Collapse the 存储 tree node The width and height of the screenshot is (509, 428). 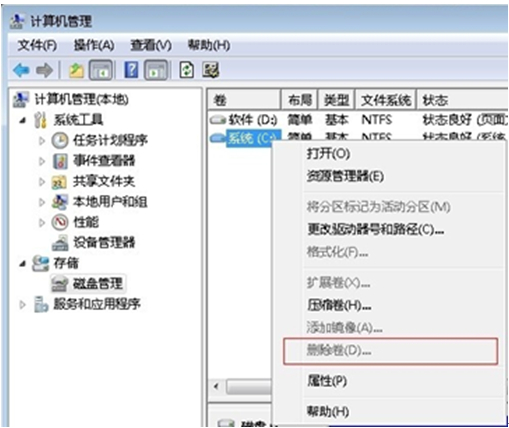pyautogui.click(x=22, y=264)
